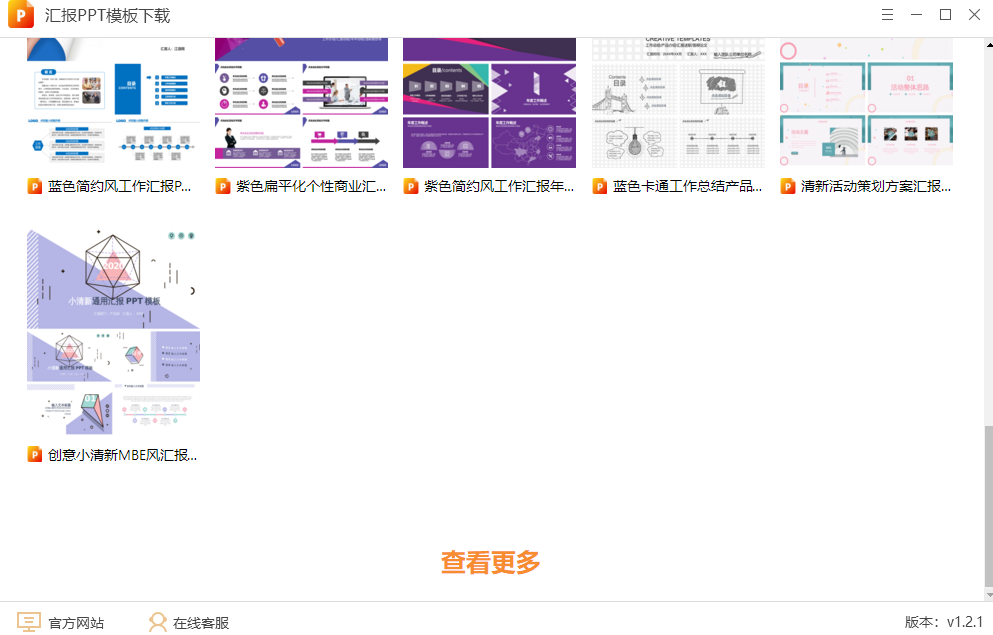
Task: Click the monitor icon beside 官方网站
Action: point(27,622)
